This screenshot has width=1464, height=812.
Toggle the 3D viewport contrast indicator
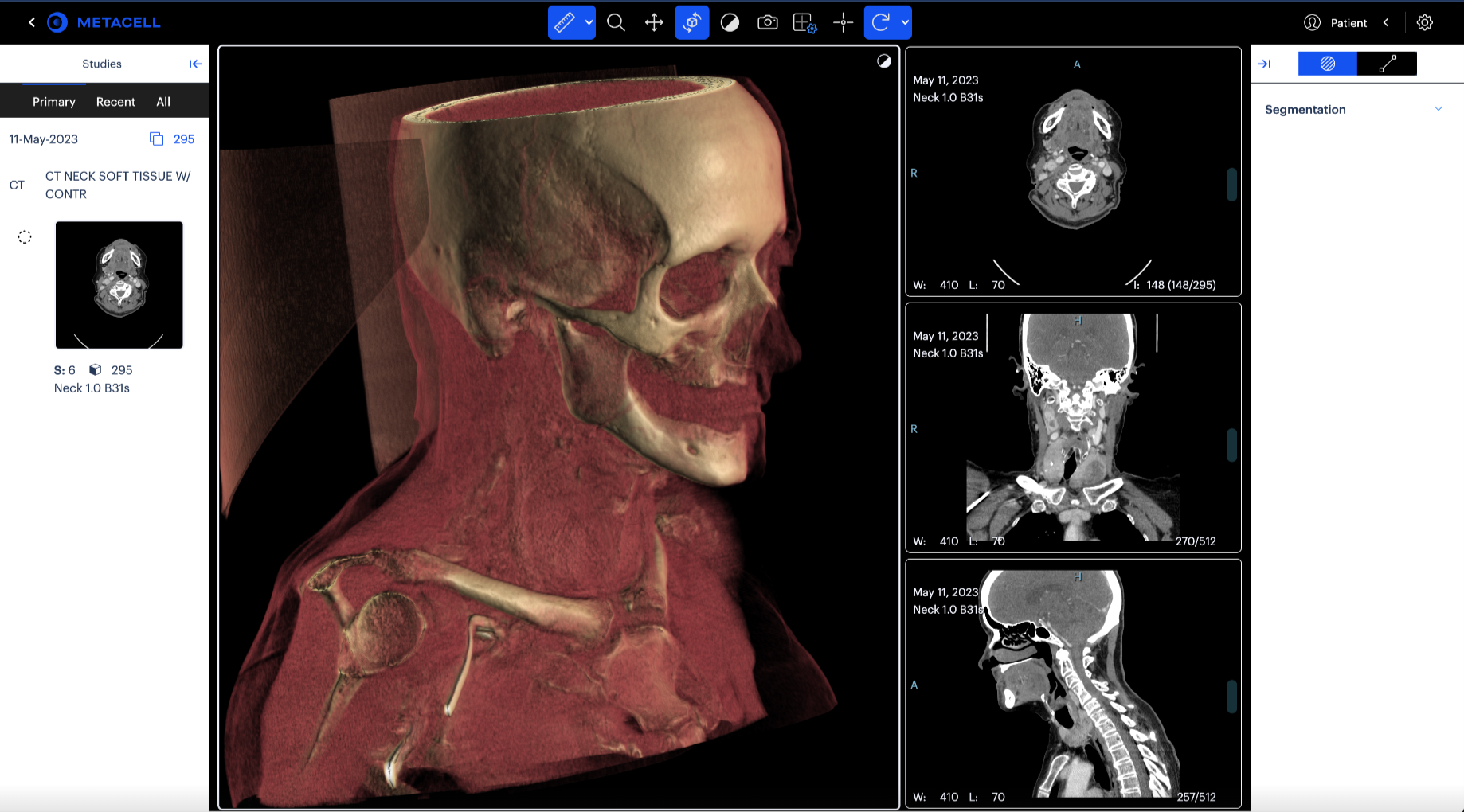tap(884, 62)
